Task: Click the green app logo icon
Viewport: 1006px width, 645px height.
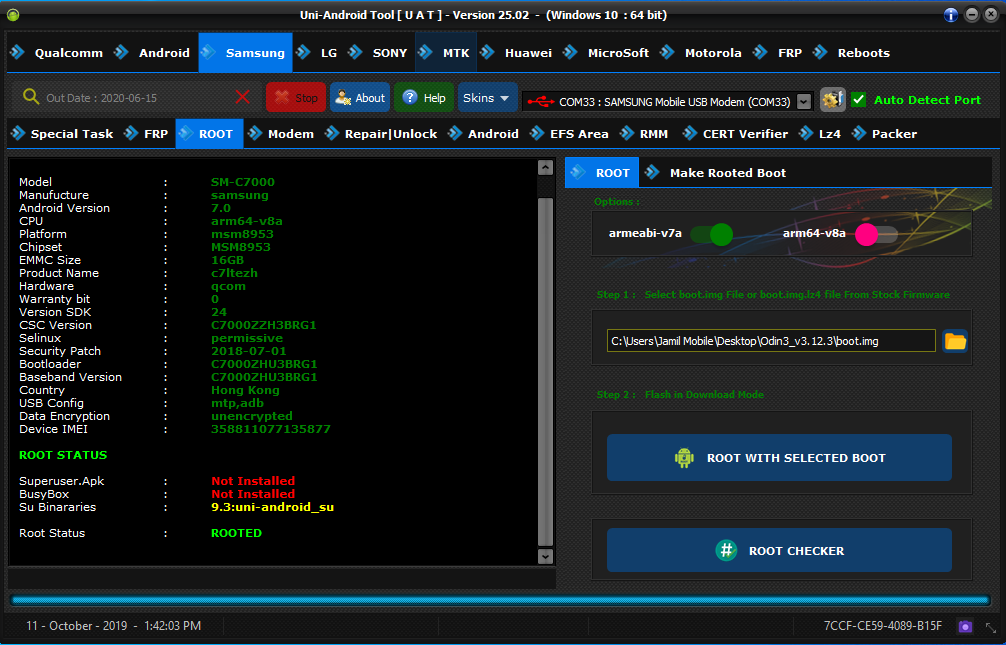Action: coord(13,15)
